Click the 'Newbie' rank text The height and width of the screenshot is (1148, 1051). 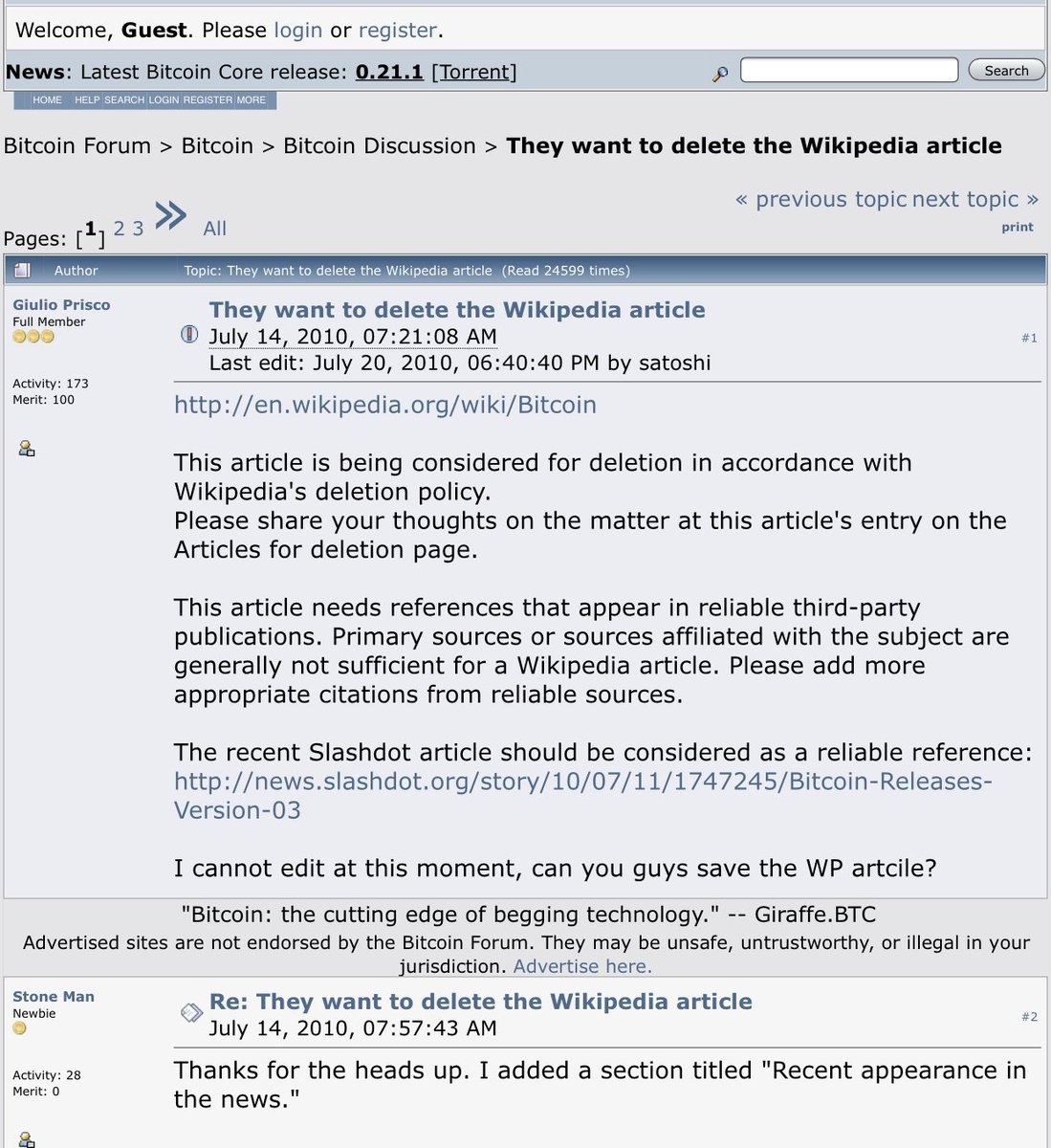tap(34, 1013)
